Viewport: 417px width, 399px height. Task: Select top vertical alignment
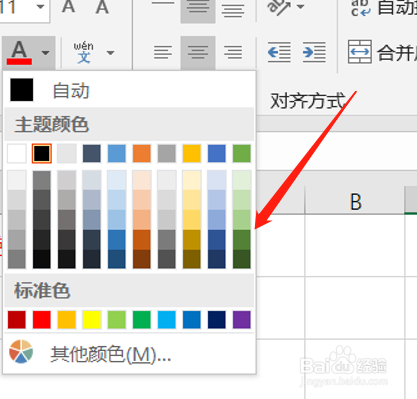tap(163, 3)
